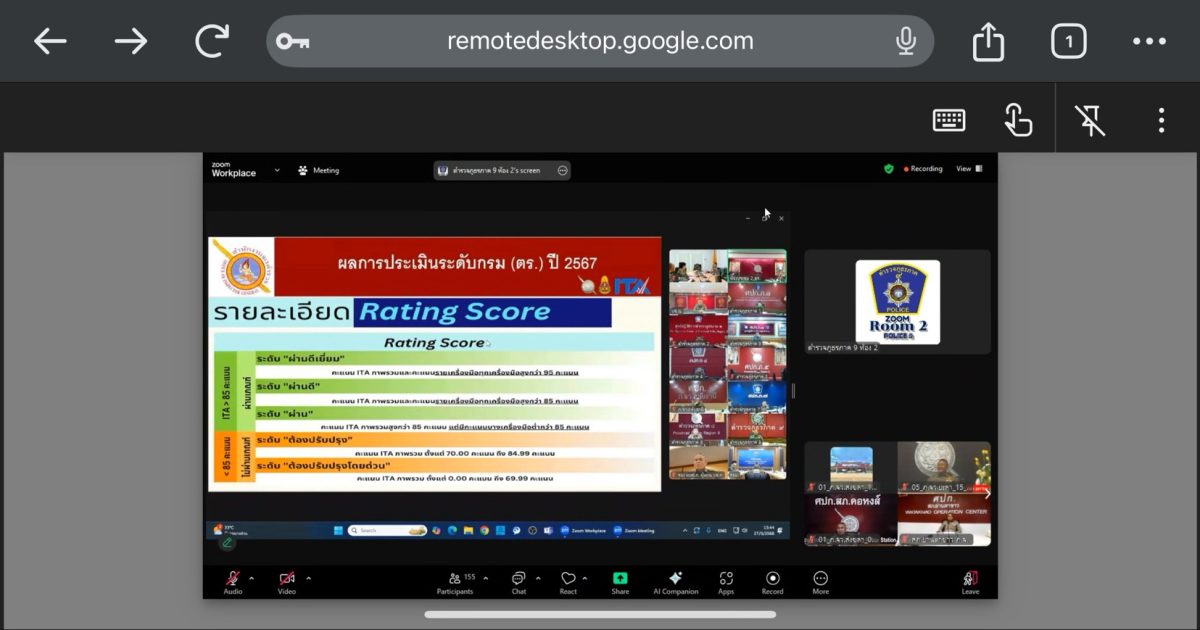Open the Zoom Apps icon
The image size is (1200, 630).
click(x=726, y=579)
